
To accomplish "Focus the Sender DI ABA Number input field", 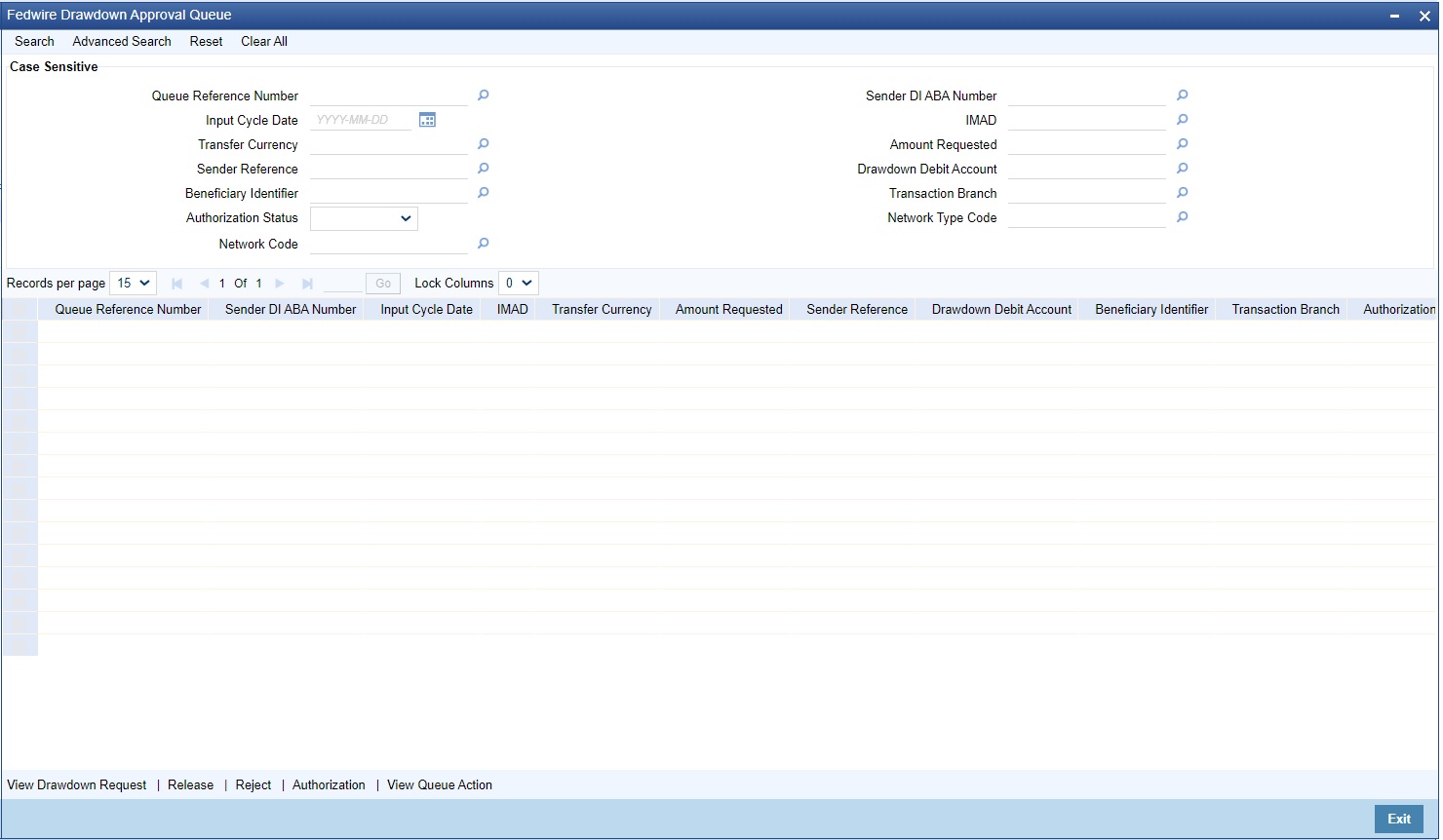I will (1087, 95).
